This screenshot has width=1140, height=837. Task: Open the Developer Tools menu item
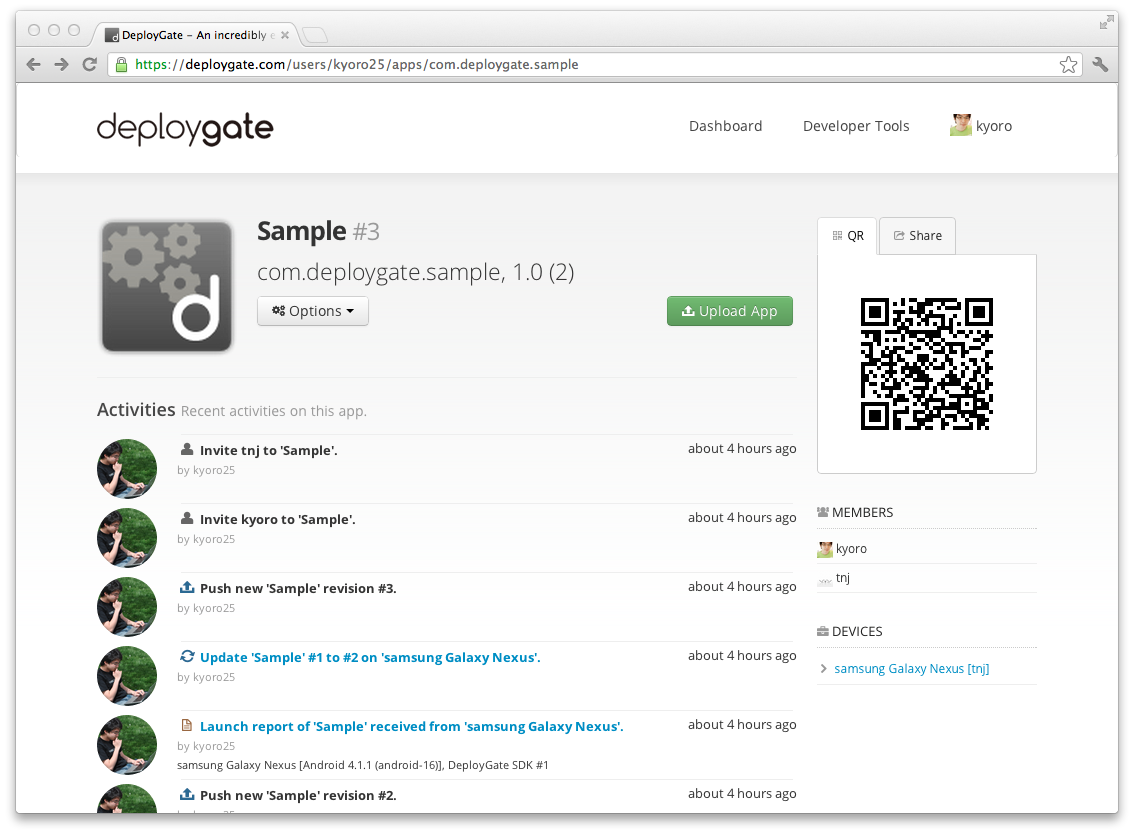(856, 127)
